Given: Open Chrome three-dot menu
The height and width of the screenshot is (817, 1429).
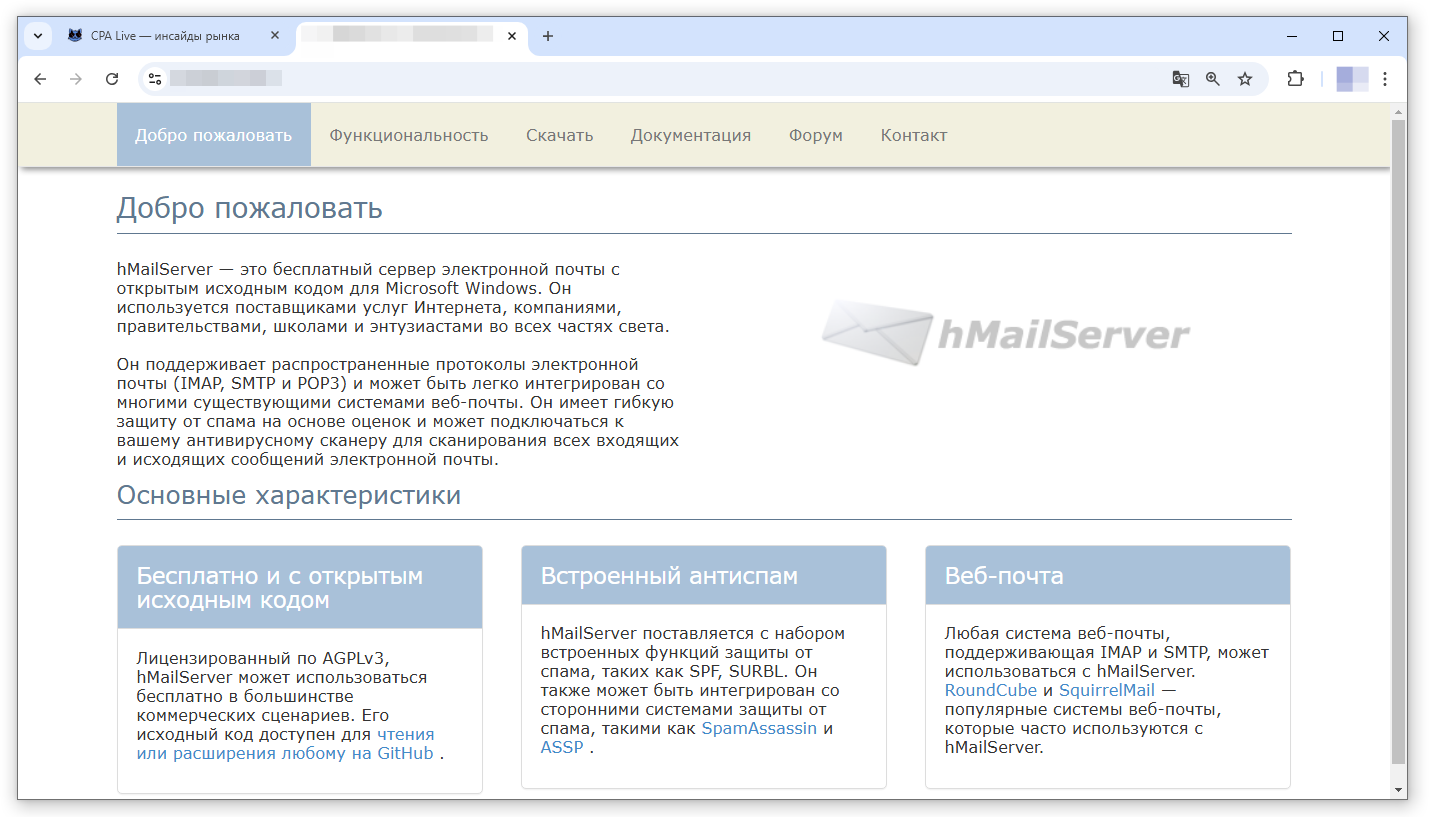Looking at the screenshot, I should click(x=1385, y=79).
